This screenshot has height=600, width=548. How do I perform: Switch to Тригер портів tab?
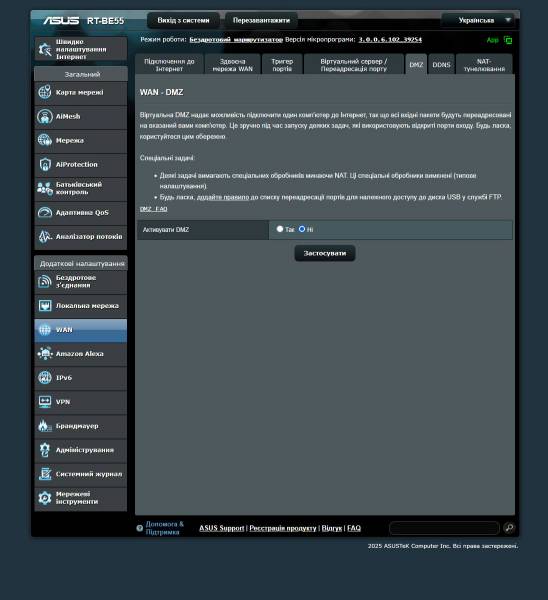(282, 65)
